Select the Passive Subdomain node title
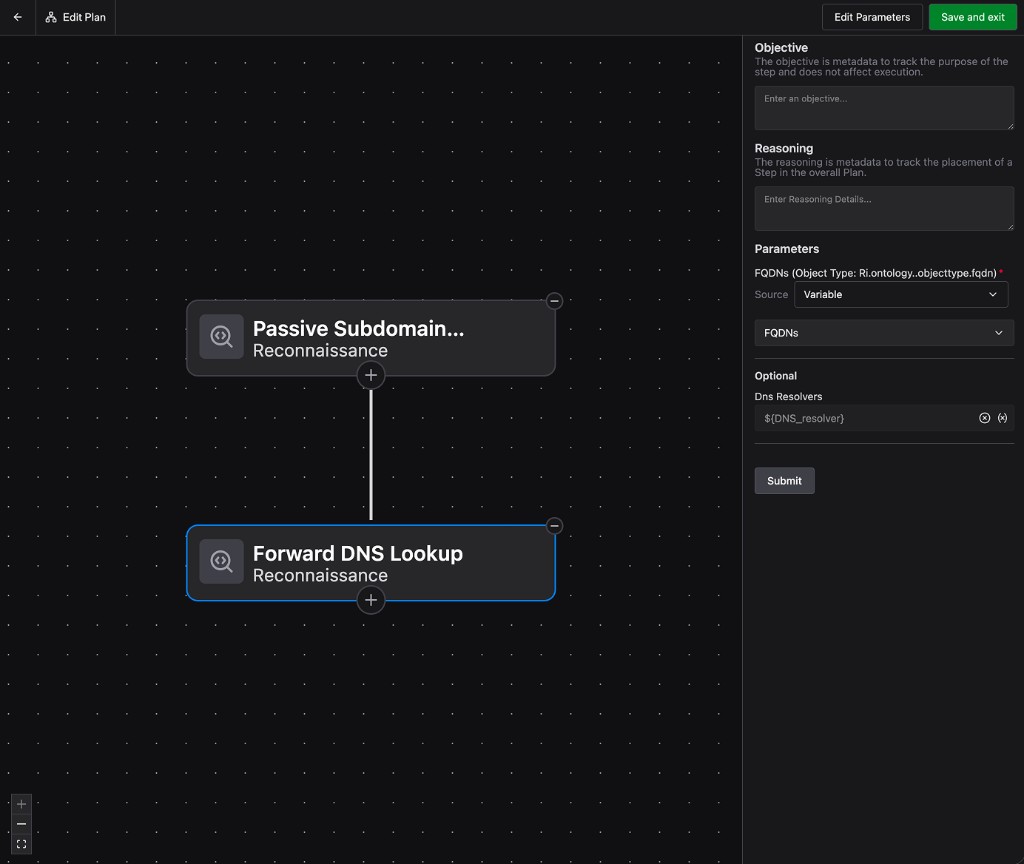This screenshot has height=864, width=1024. 359,328
